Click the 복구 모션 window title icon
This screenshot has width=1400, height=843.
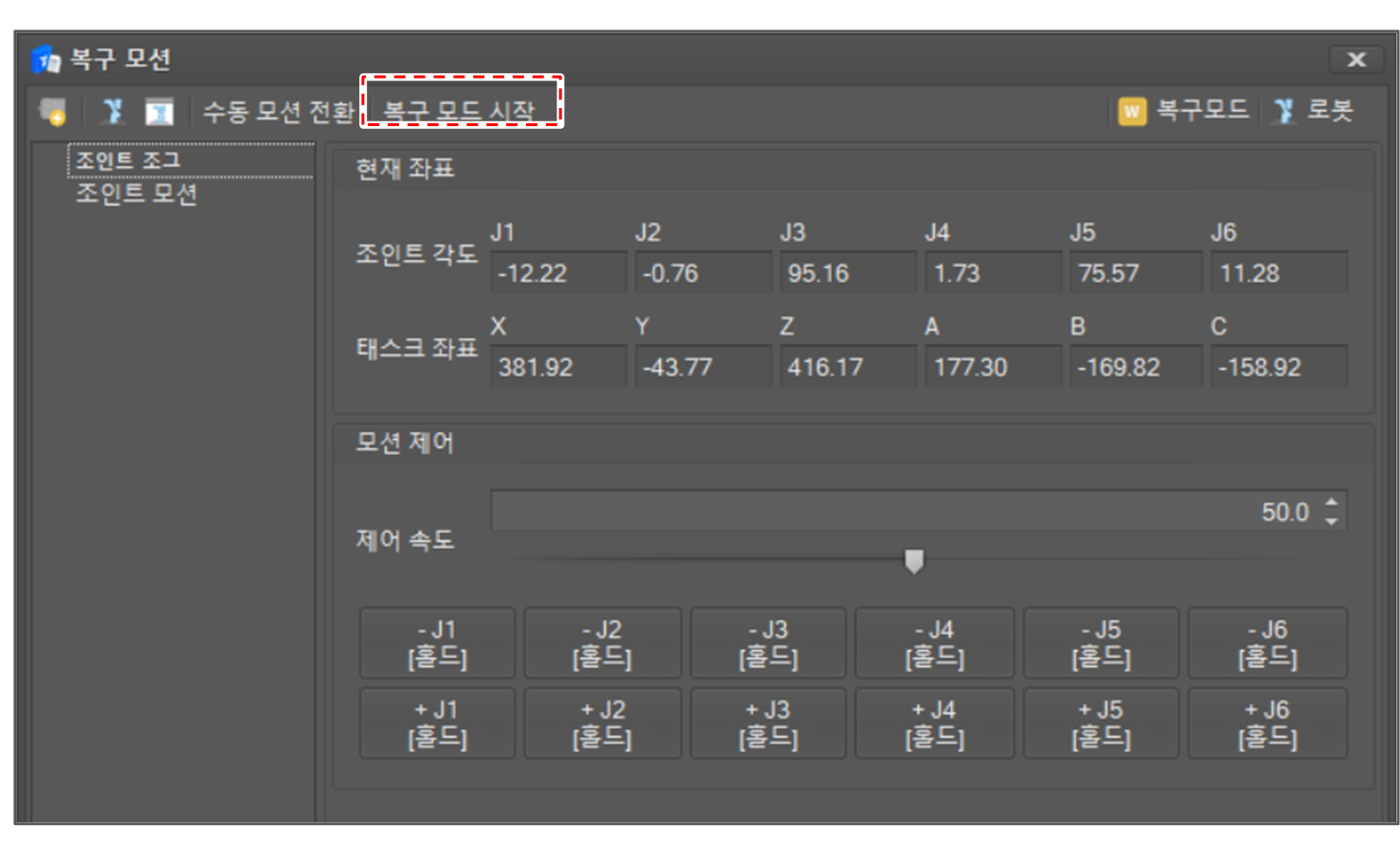tap(45, 60)
